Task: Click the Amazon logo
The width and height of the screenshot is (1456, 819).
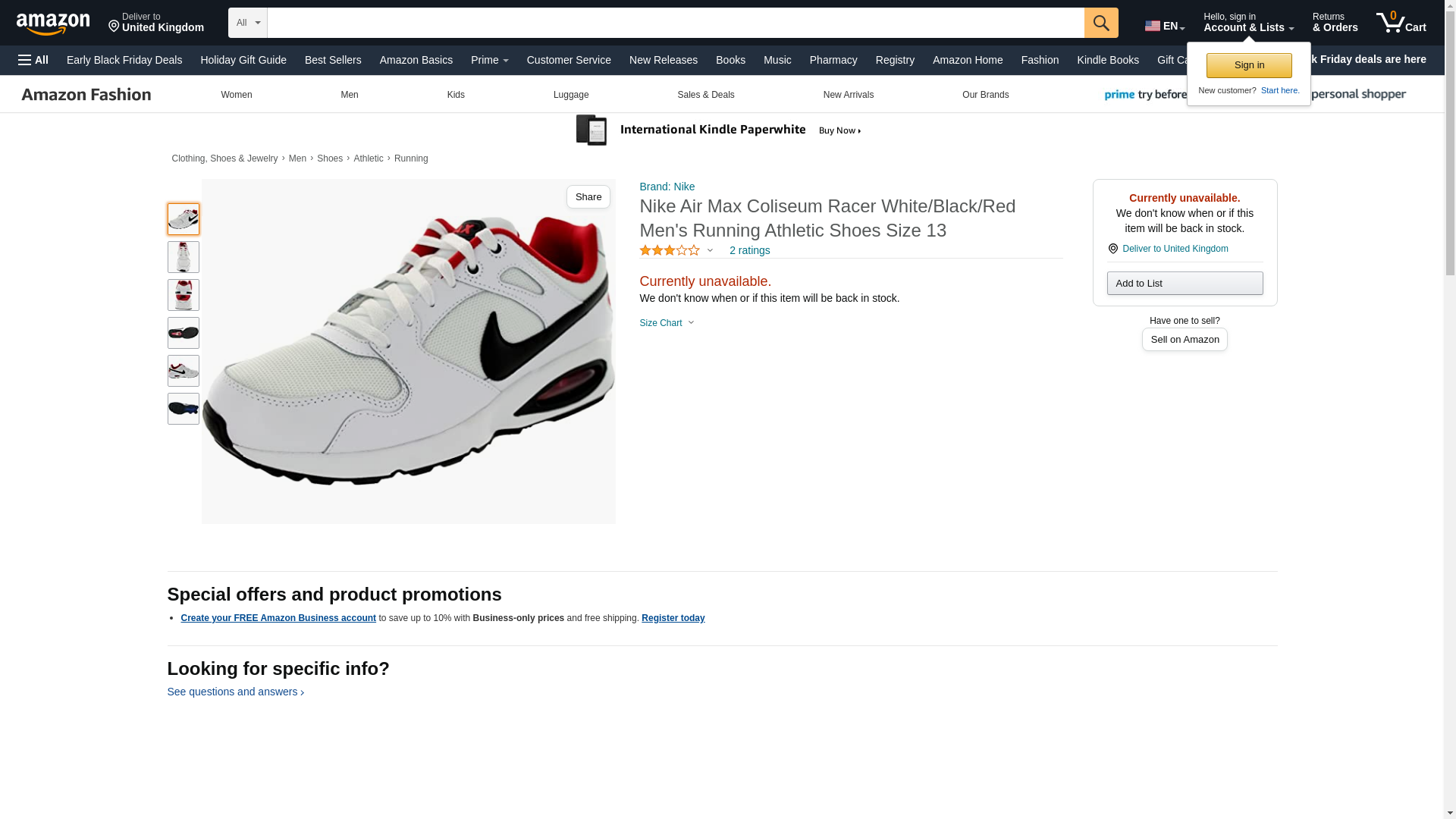Action: tap(53, 24)
